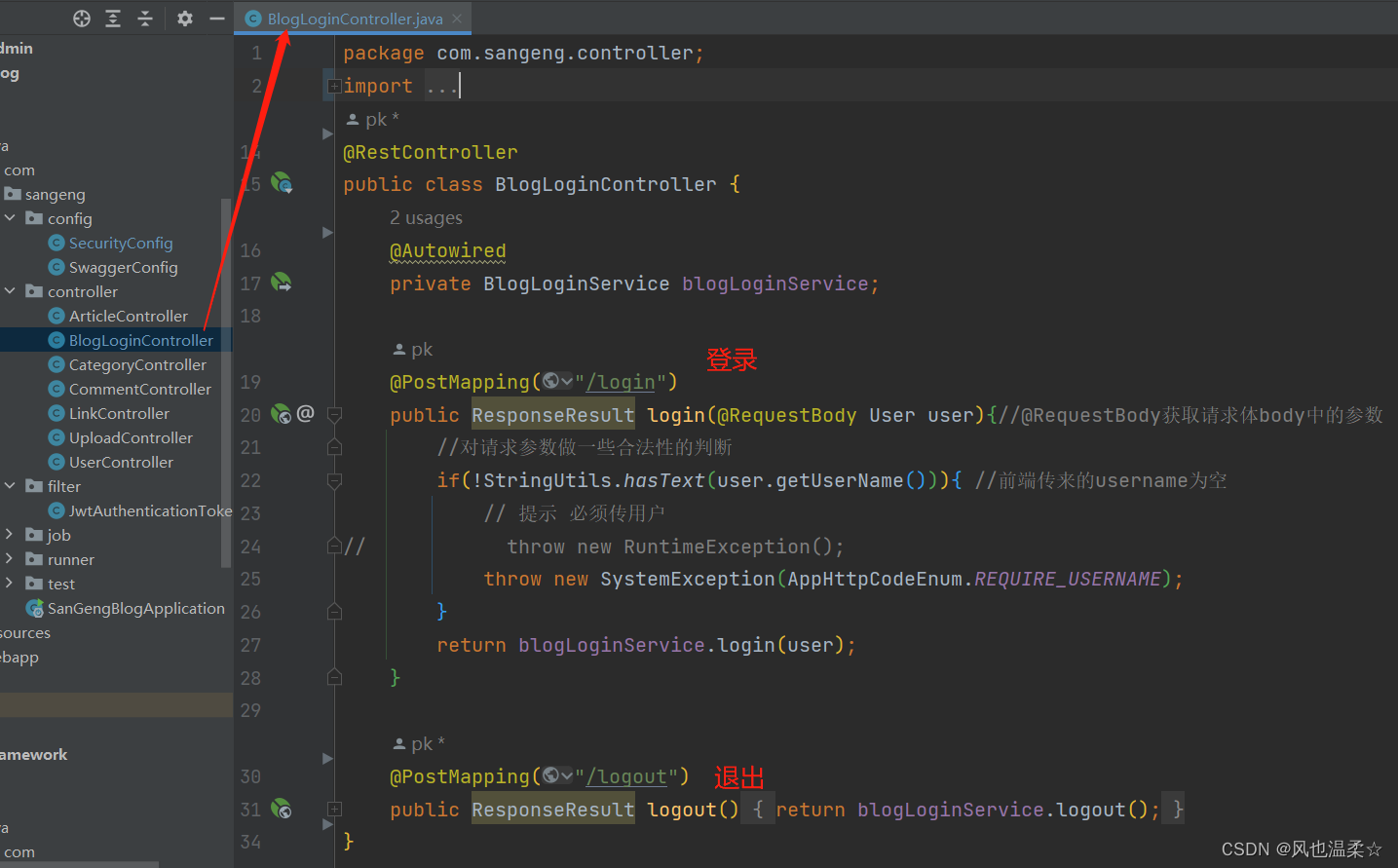Click the Spring Boot icon beside SanGengBlogApplication
This screenshot has height=868, width=1398.
click(x=34, y=608)
